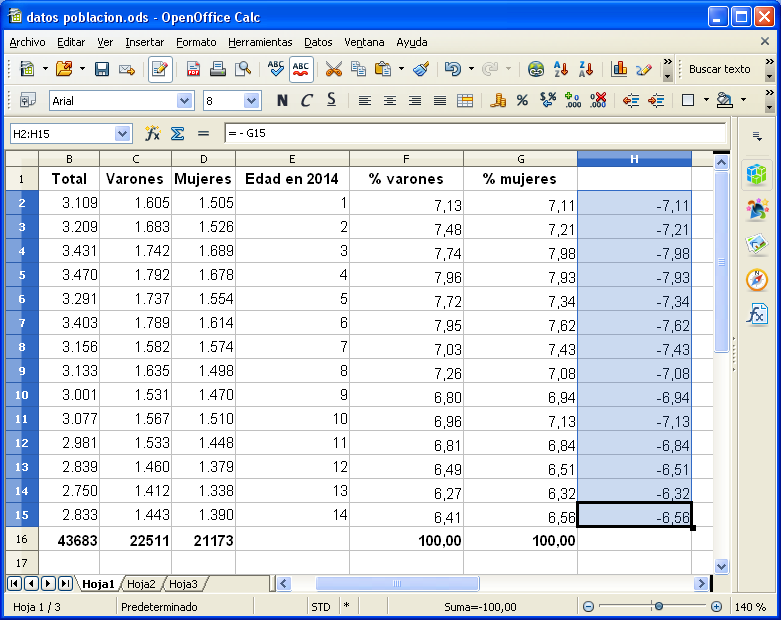Toggle bold formatting (N button)

point(282,100)
